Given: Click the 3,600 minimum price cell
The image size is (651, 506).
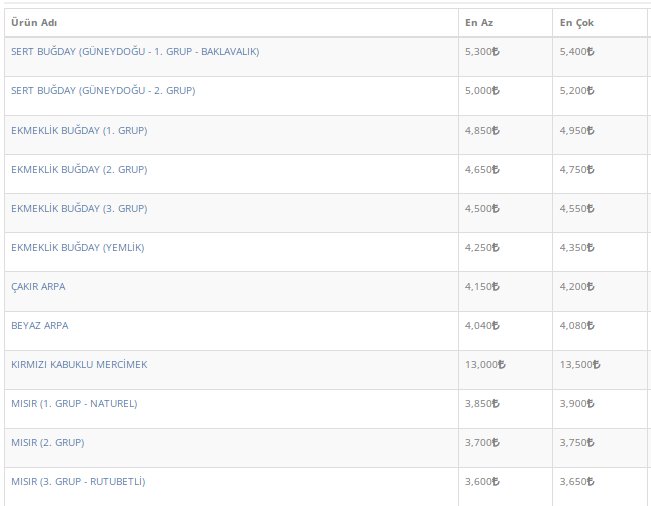Looking at the screenshot, I should coord(482,482).
